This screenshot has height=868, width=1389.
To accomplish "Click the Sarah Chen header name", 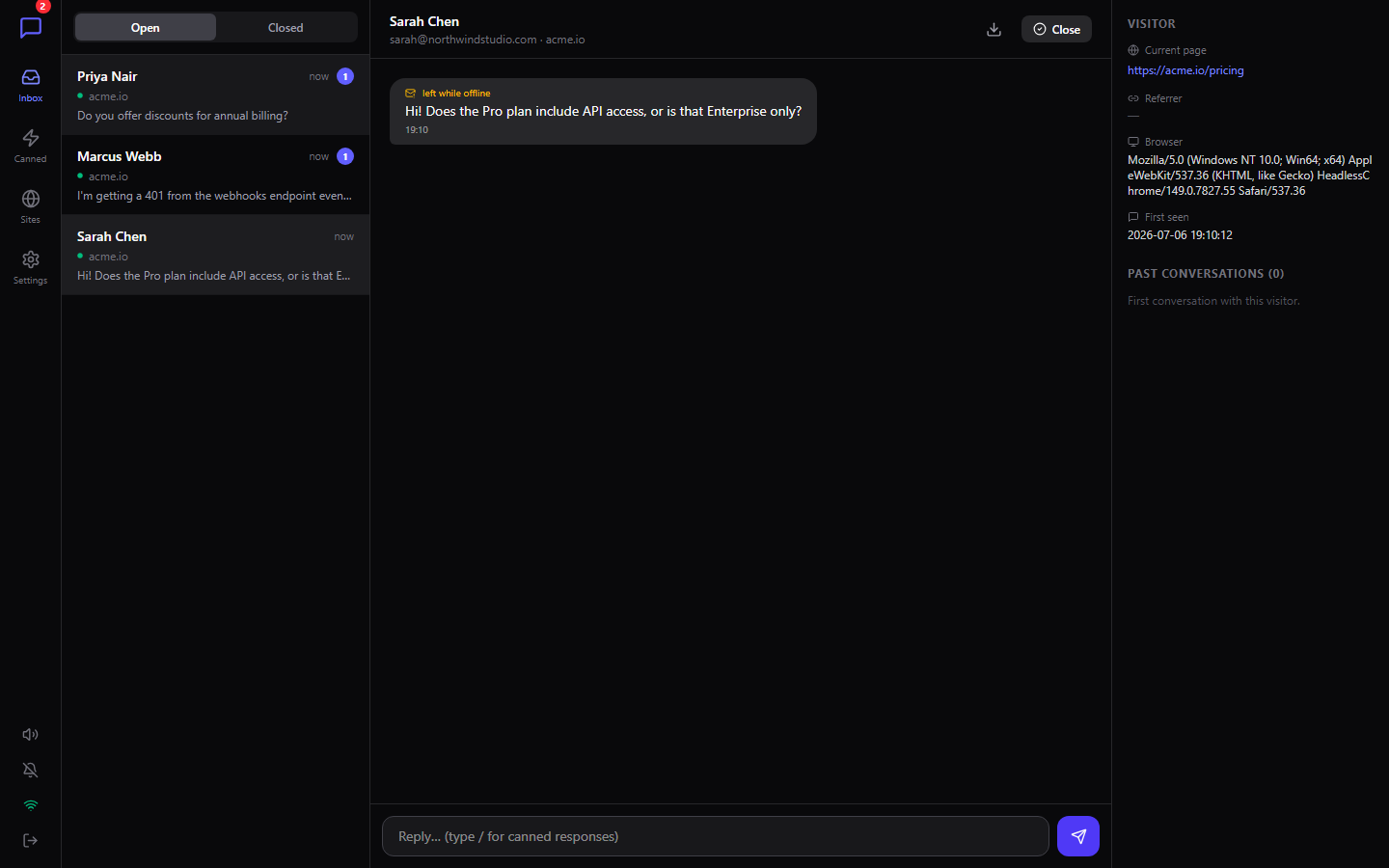I will (x=424, y=21).
